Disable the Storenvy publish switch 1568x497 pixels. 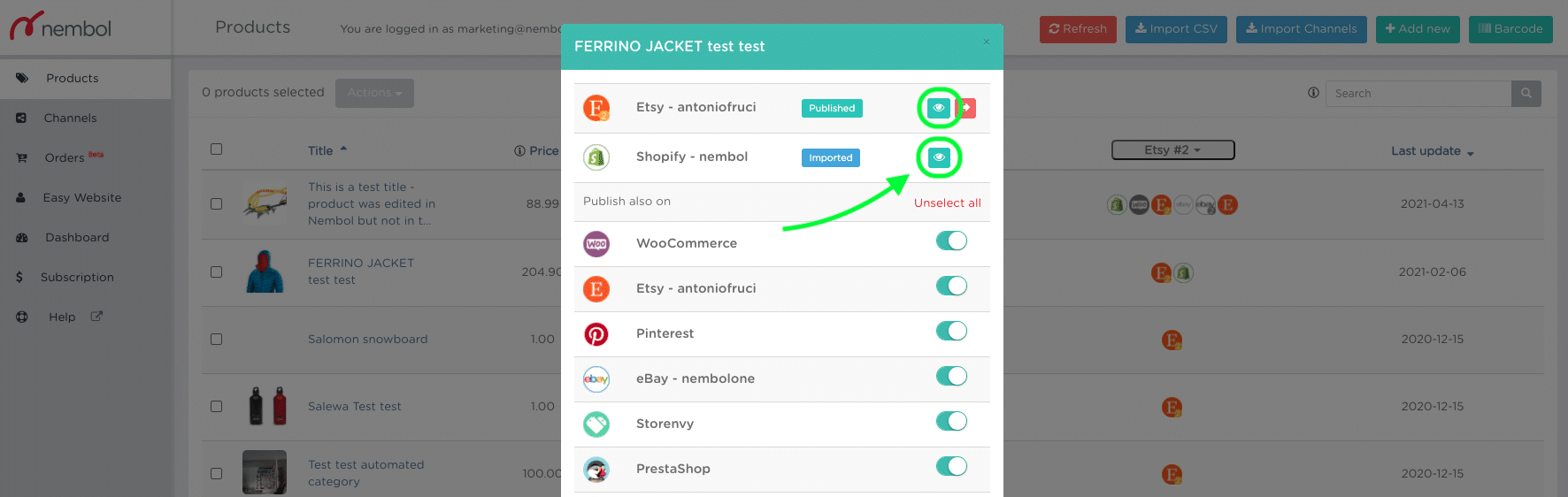click(x=952, y=421)
